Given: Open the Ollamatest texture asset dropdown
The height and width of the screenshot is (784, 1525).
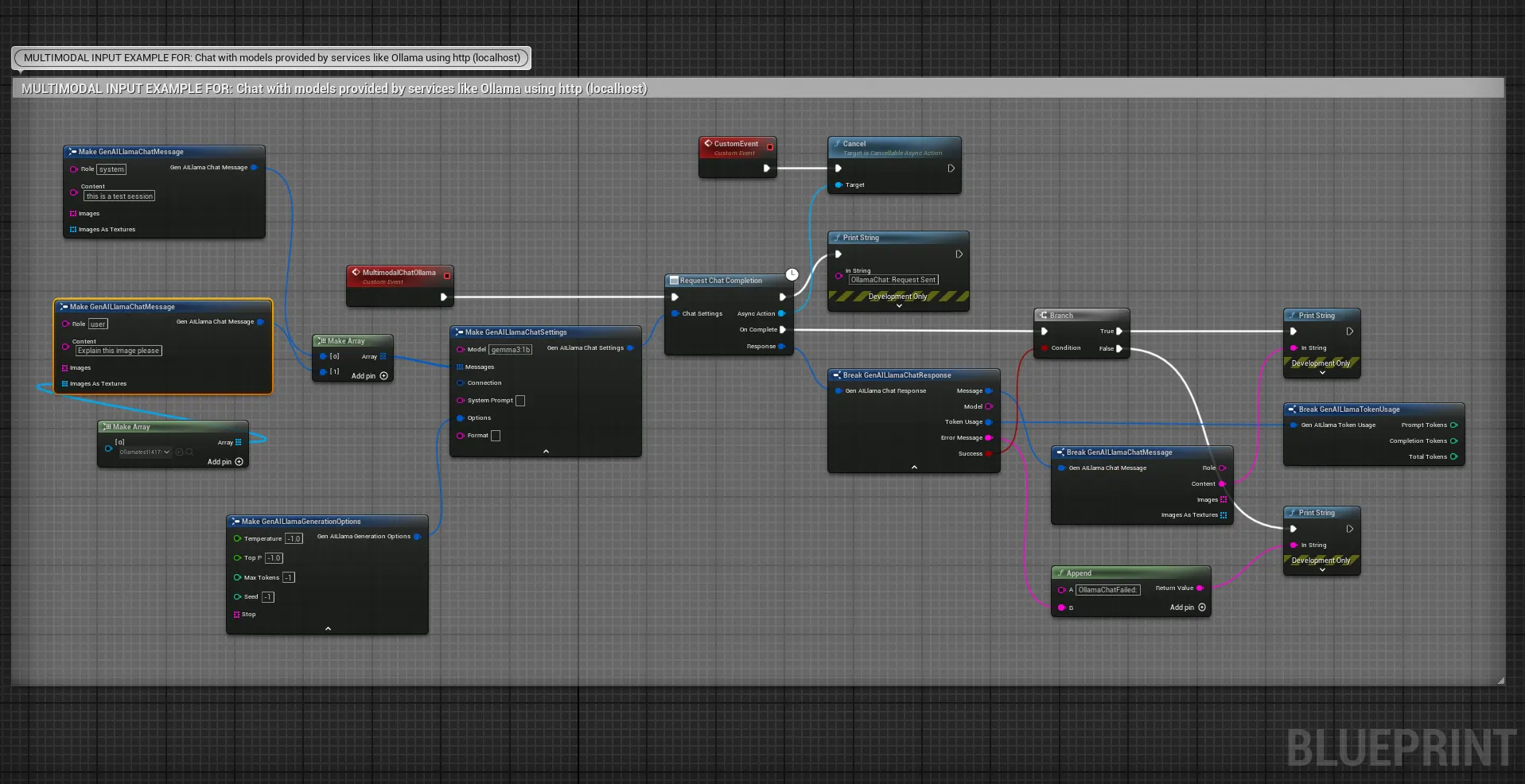Looking at the screenshot, I should click(145, 452).
